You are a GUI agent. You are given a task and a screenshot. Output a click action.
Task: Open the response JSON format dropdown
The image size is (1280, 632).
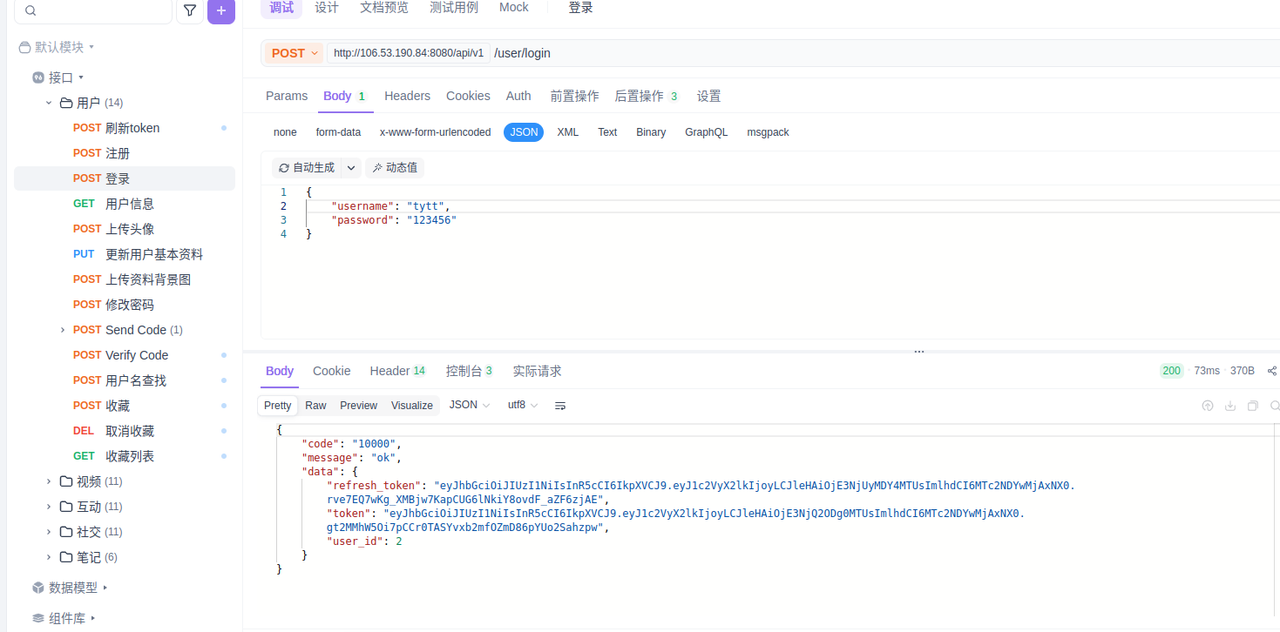coord(469,405)
